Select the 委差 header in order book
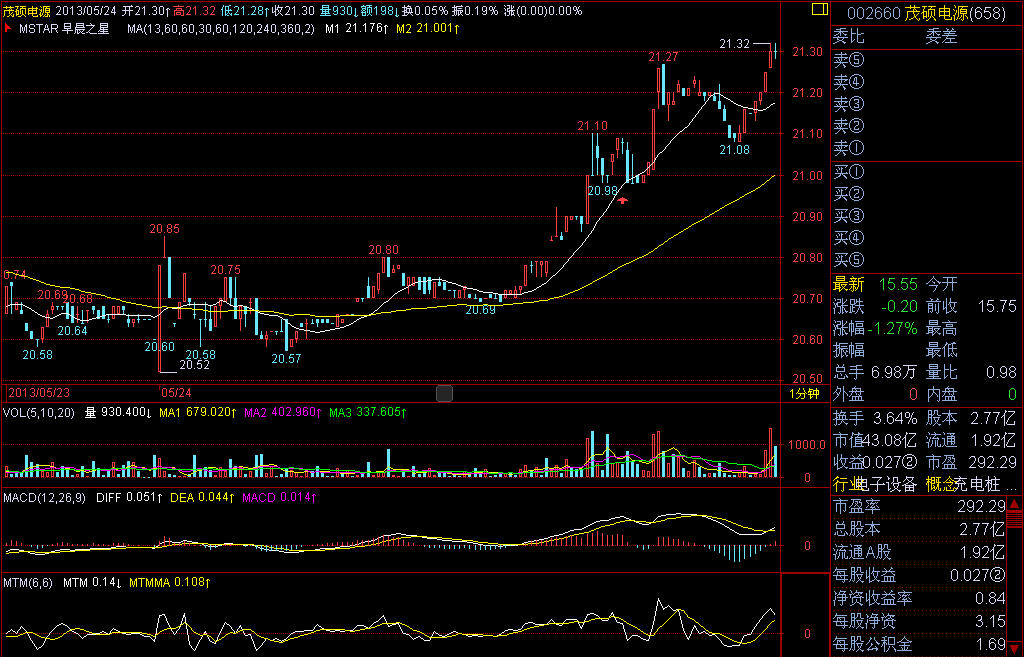 [x=942, y=37]
